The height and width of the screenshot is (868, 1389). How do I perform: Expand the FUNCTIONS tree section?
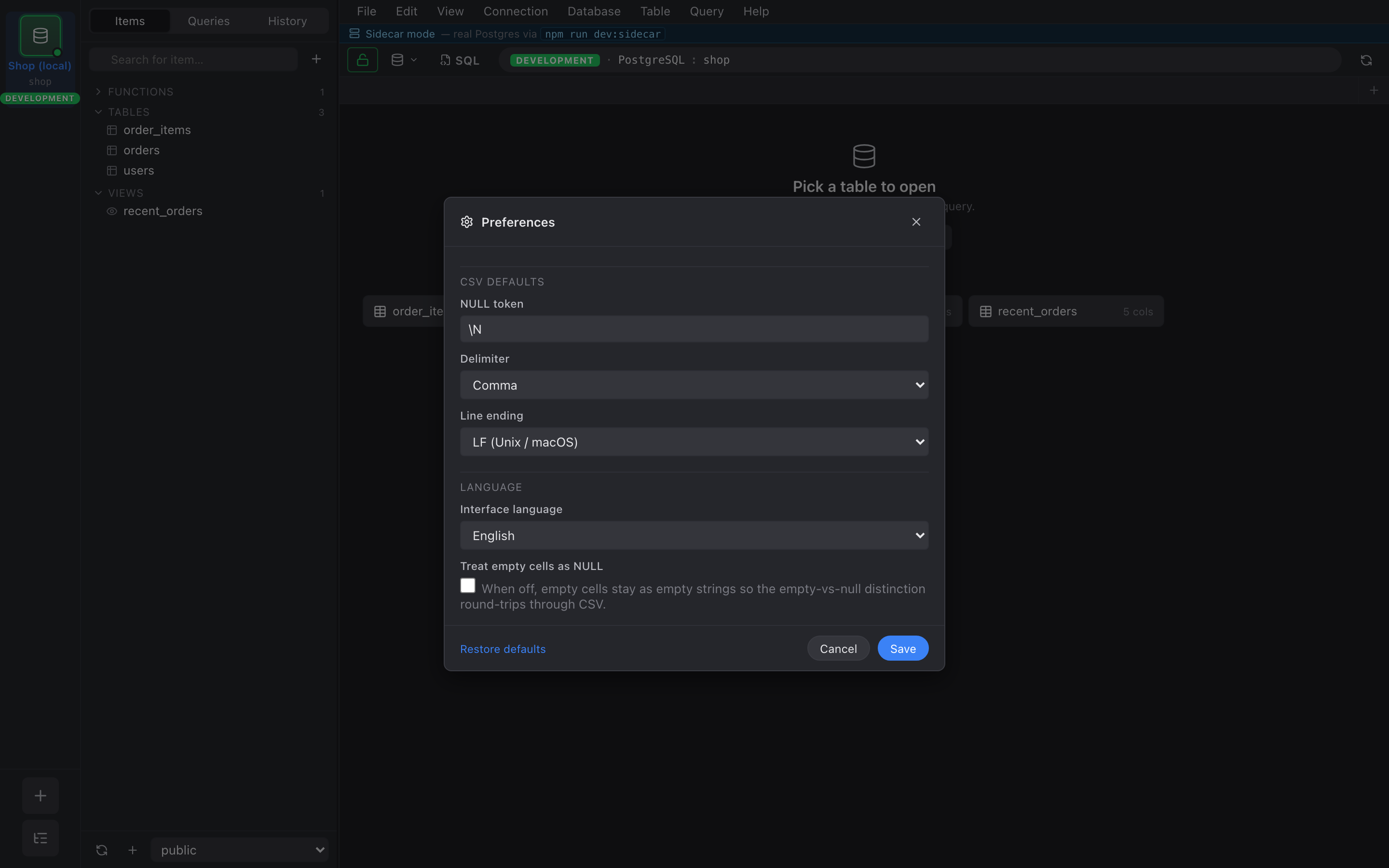point(98,92)
